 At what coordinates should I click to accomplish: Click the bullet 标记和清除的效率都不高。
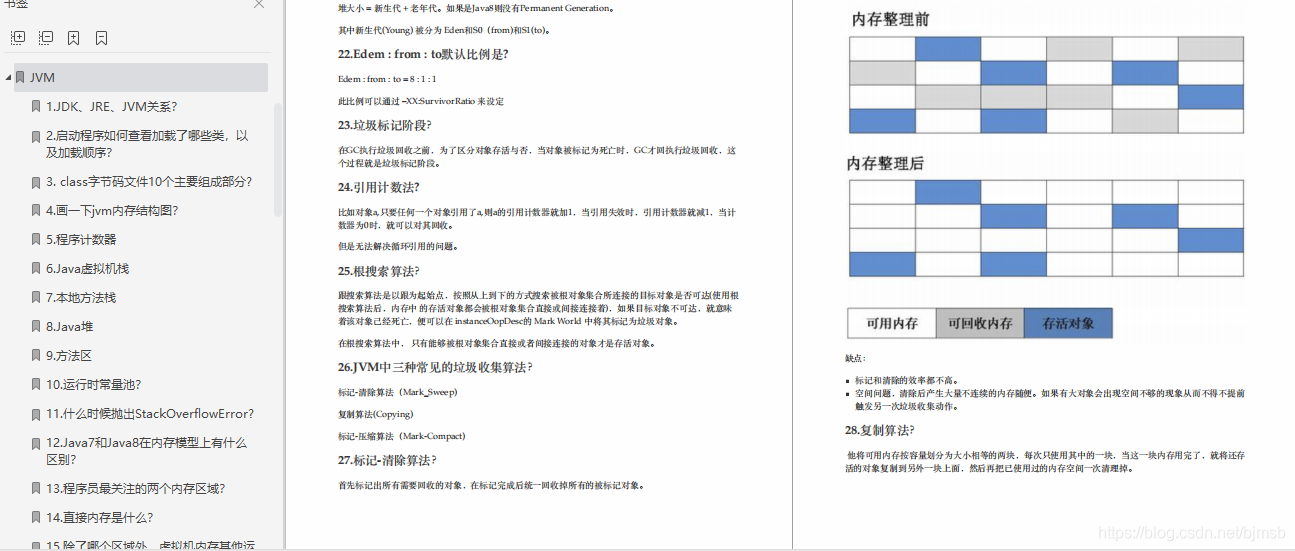(x=907, y=381)
